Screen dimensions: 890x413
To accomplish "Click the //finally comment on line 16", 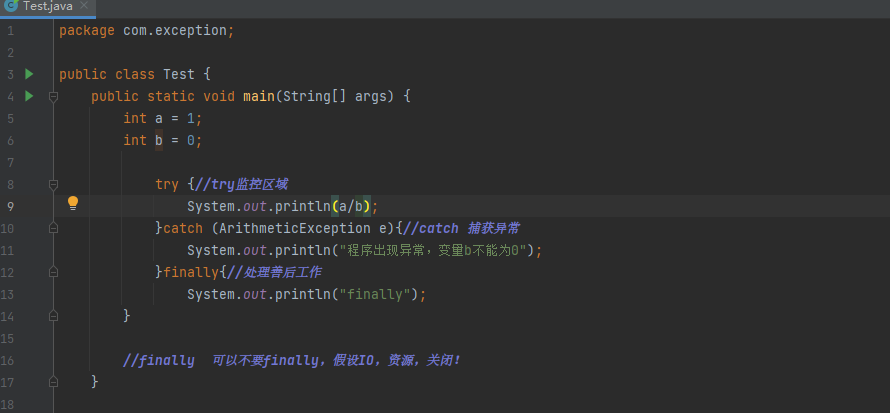I will 160,360.
